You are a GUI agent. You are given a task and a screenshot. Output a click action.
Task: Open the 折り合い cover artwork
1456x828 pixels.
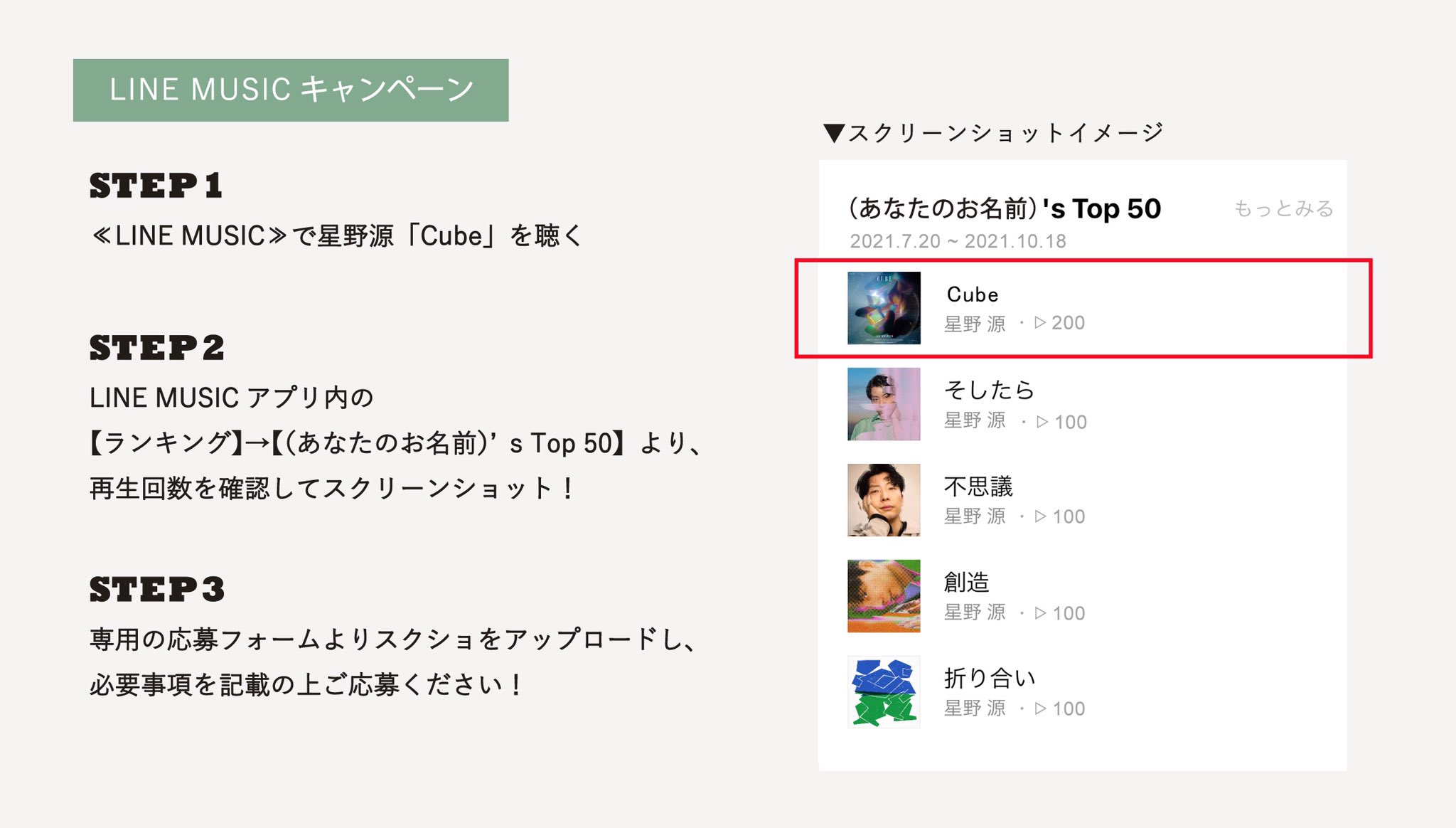tap(884, 692)
